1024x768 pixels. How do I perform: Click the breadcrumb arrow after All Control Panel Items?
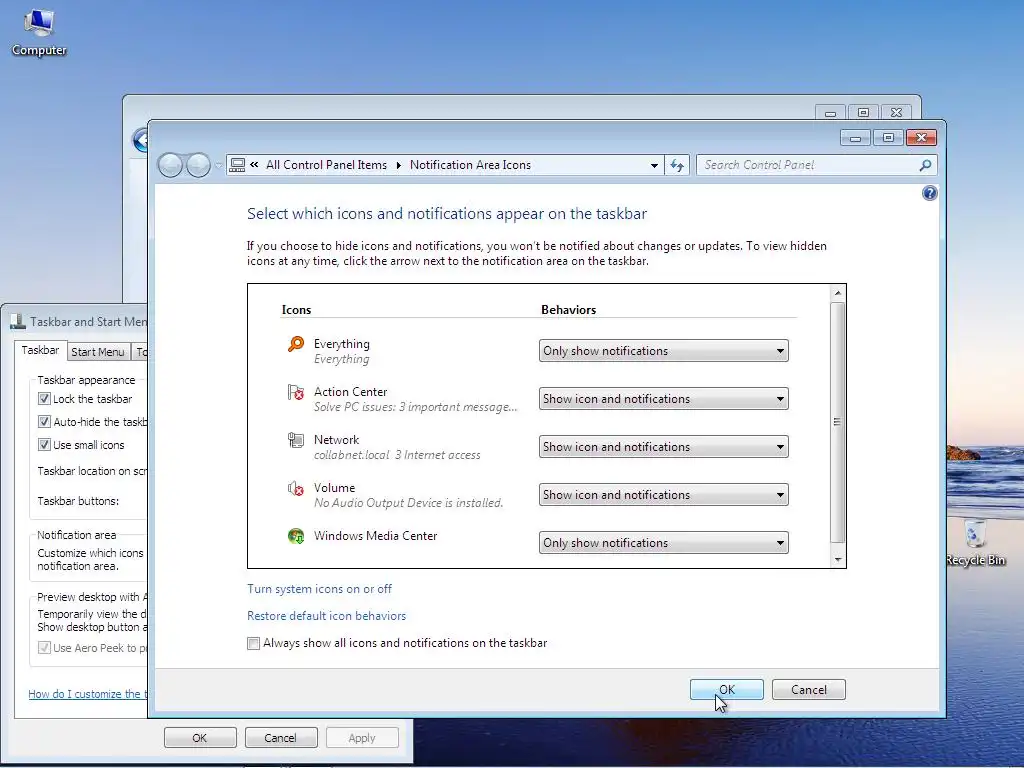click(x=398, y=165)
